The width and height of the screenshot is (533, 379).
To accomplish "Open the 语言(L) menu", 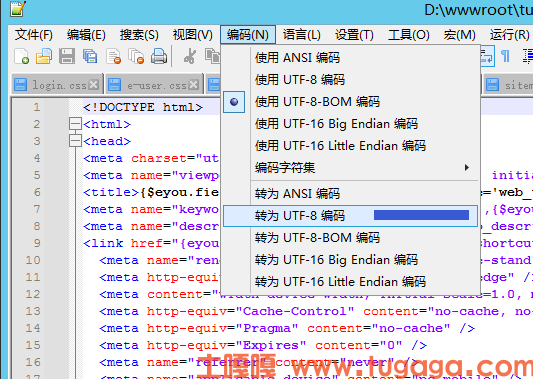I will [x=302, y=35].
